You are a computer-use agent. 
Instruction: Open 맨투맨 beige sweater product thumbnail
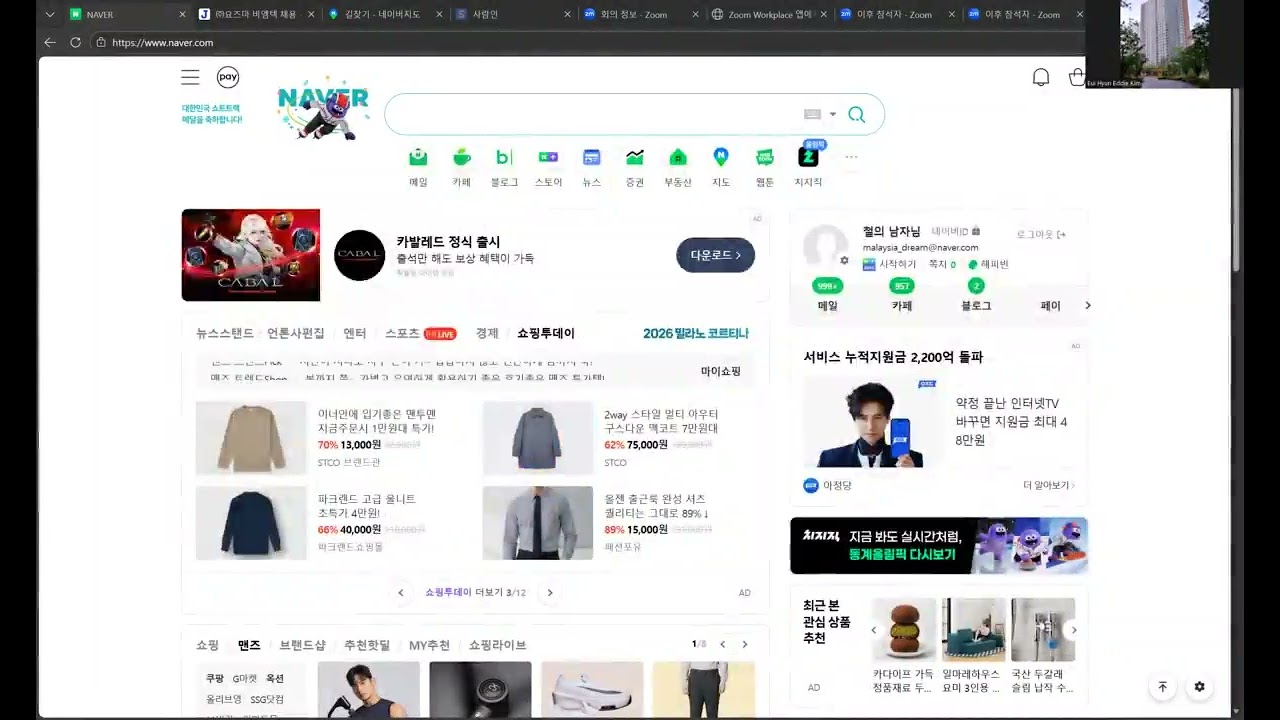click(x=251, y=438)
